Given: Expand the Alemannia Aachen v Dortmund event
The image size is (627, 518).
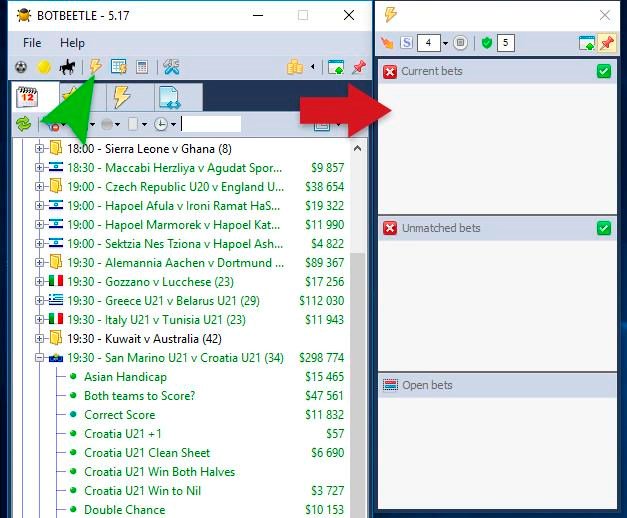Looking at the screenshot, I should click(x=39, y=263).
